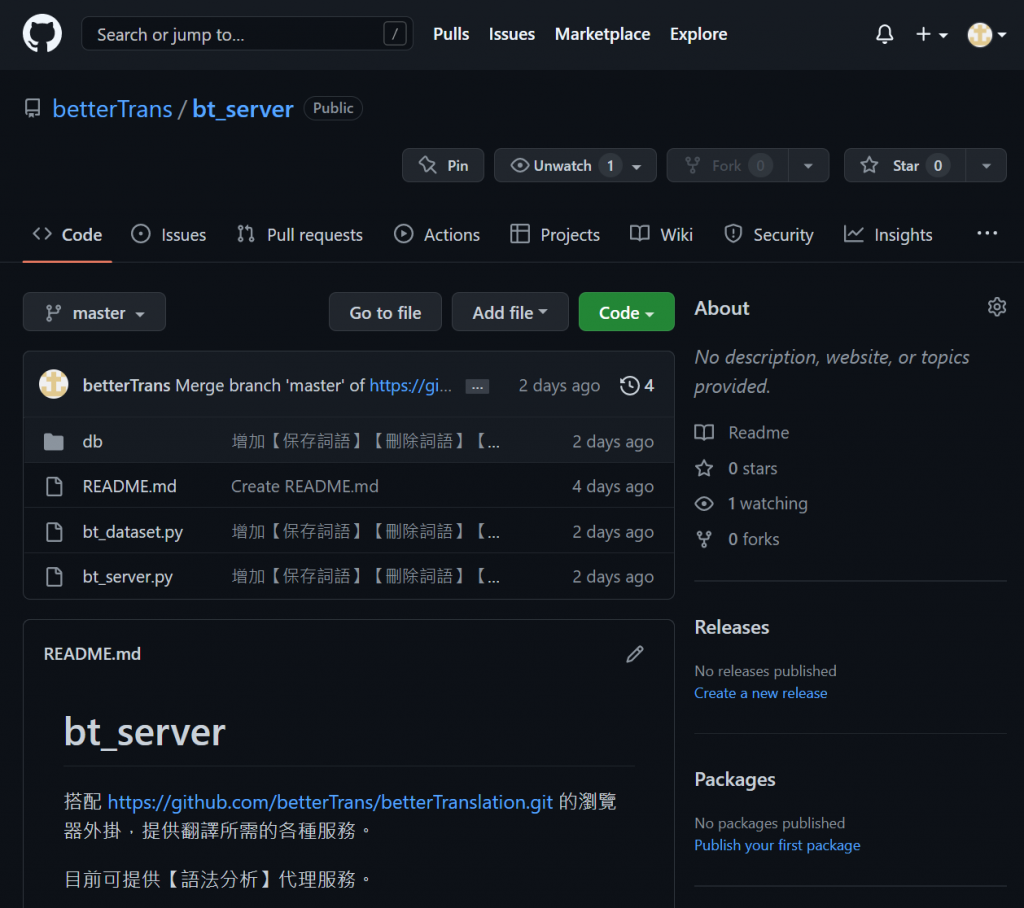
Task: Open the green Code clone dropdown
Action: 626,312
